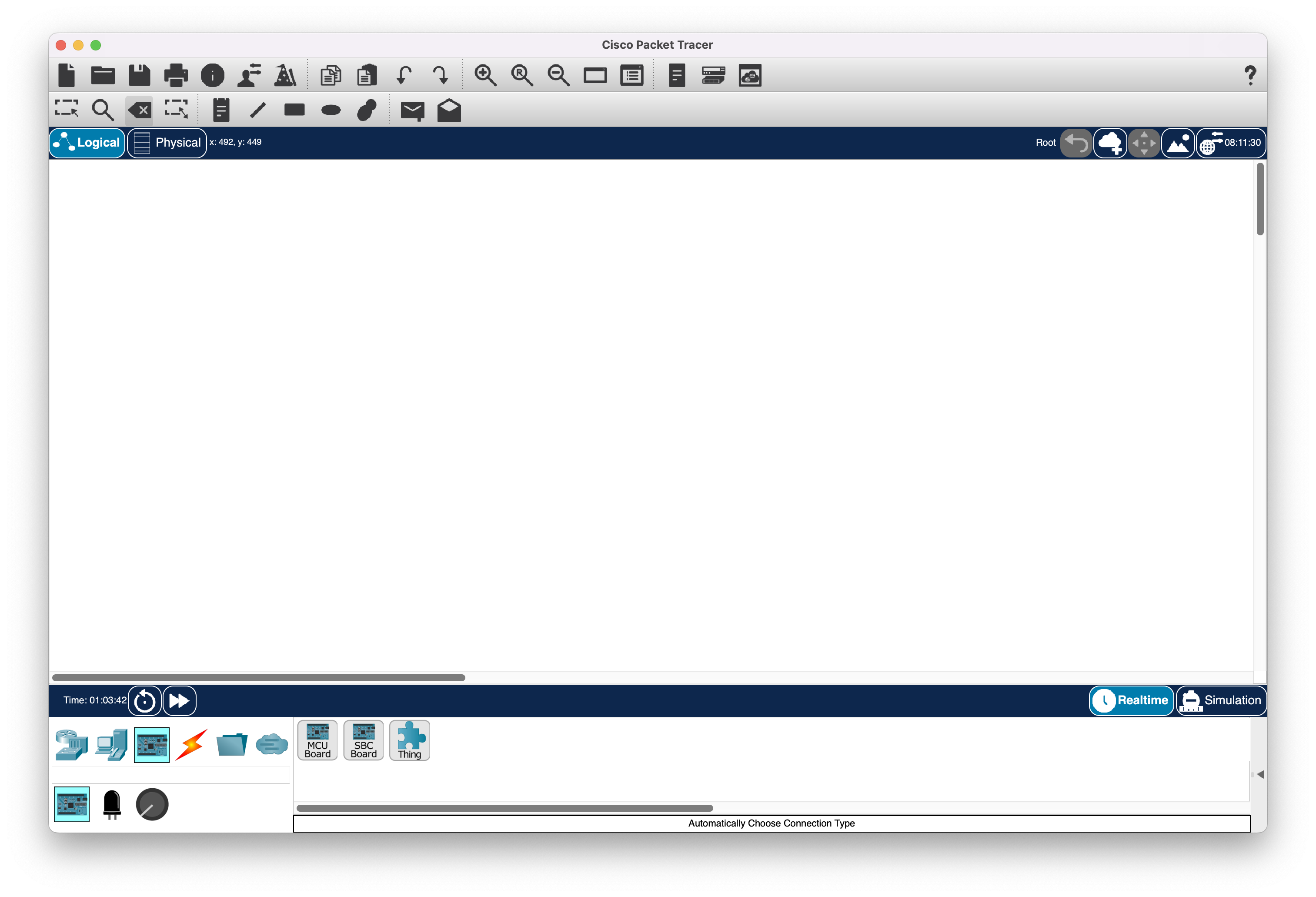Select the Place Note tool

221,110
